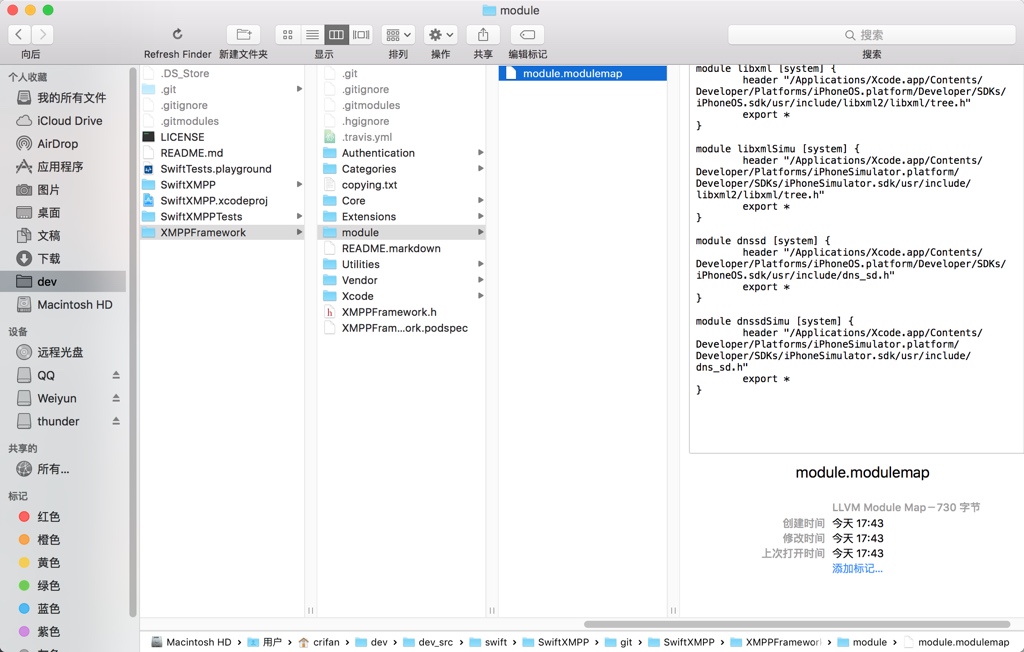Screen dimensions: 1024x652
Task: Switch to icon view
Action: point(287,34)
